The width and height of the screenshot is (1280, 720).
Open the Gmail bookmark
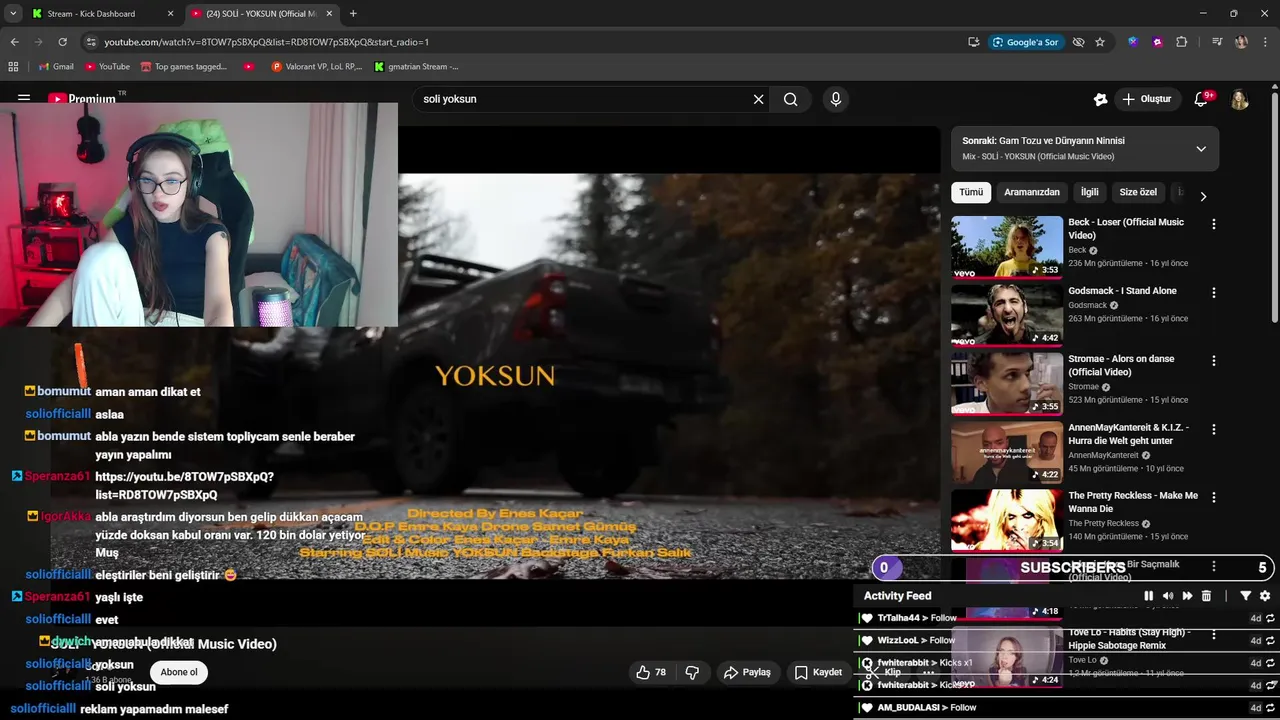pos(56,67)
